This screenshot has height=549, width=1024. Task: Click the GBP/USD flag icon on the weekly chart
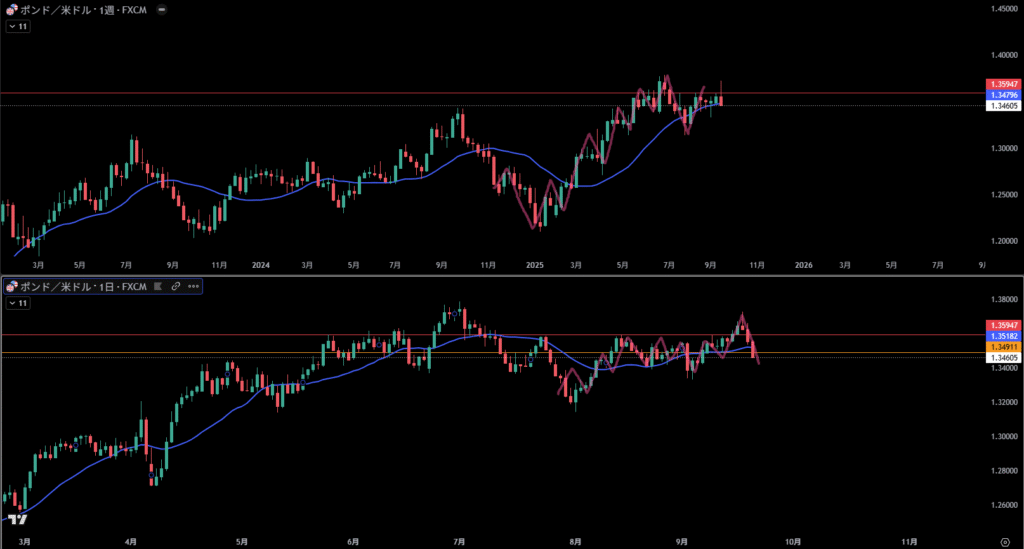pyautogui.click(x=12, y=9)
